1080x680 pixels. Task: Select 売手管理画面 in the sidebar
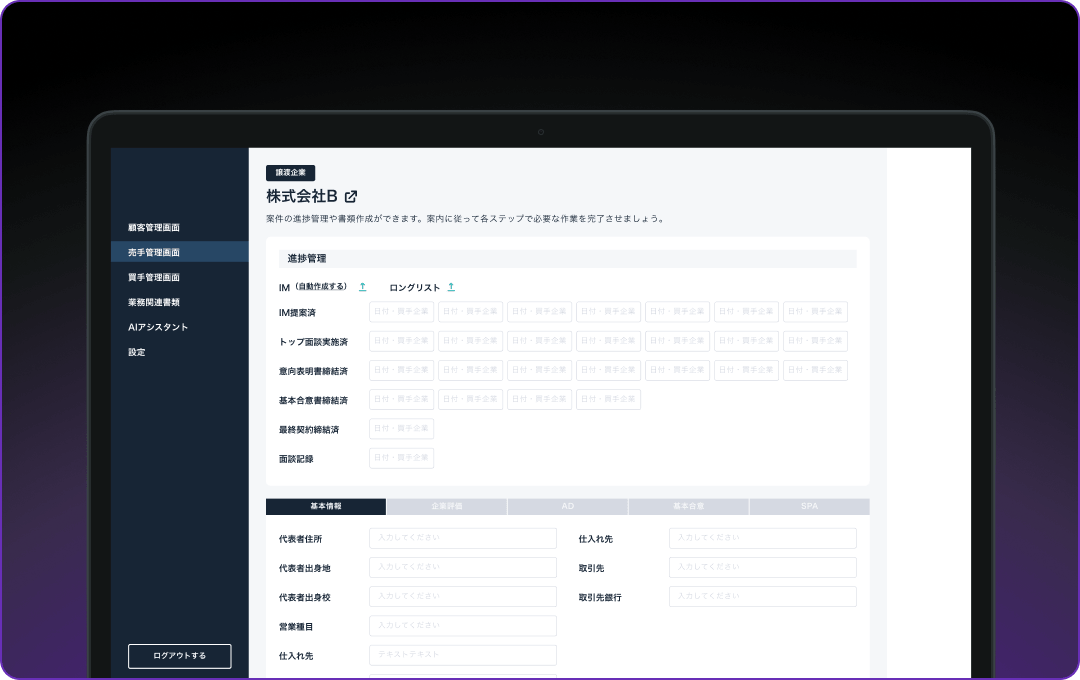pyautogui.click(x=154, y=253)
